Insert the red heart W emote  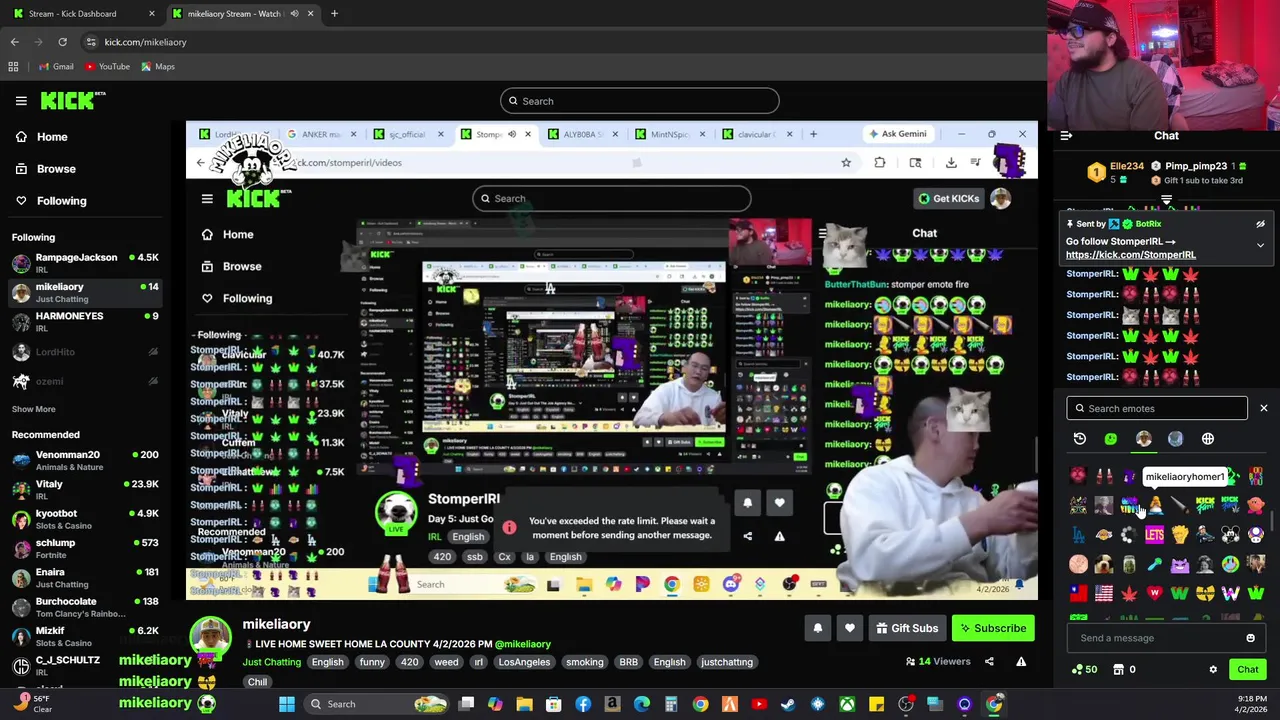[1155, 593]
